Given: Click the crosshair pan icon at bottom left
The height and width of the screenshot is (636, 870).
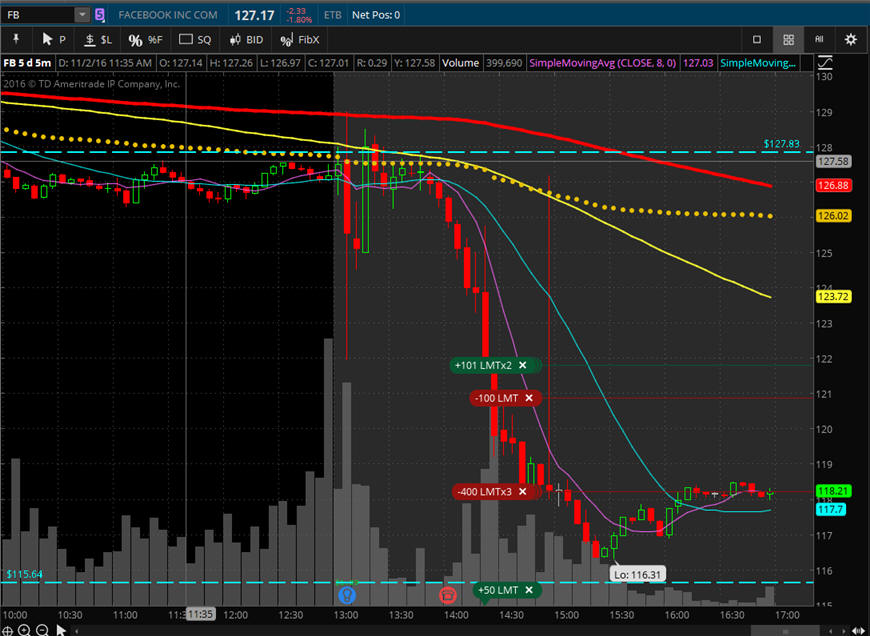Looking at the screenshot, I should pos(8,630).
